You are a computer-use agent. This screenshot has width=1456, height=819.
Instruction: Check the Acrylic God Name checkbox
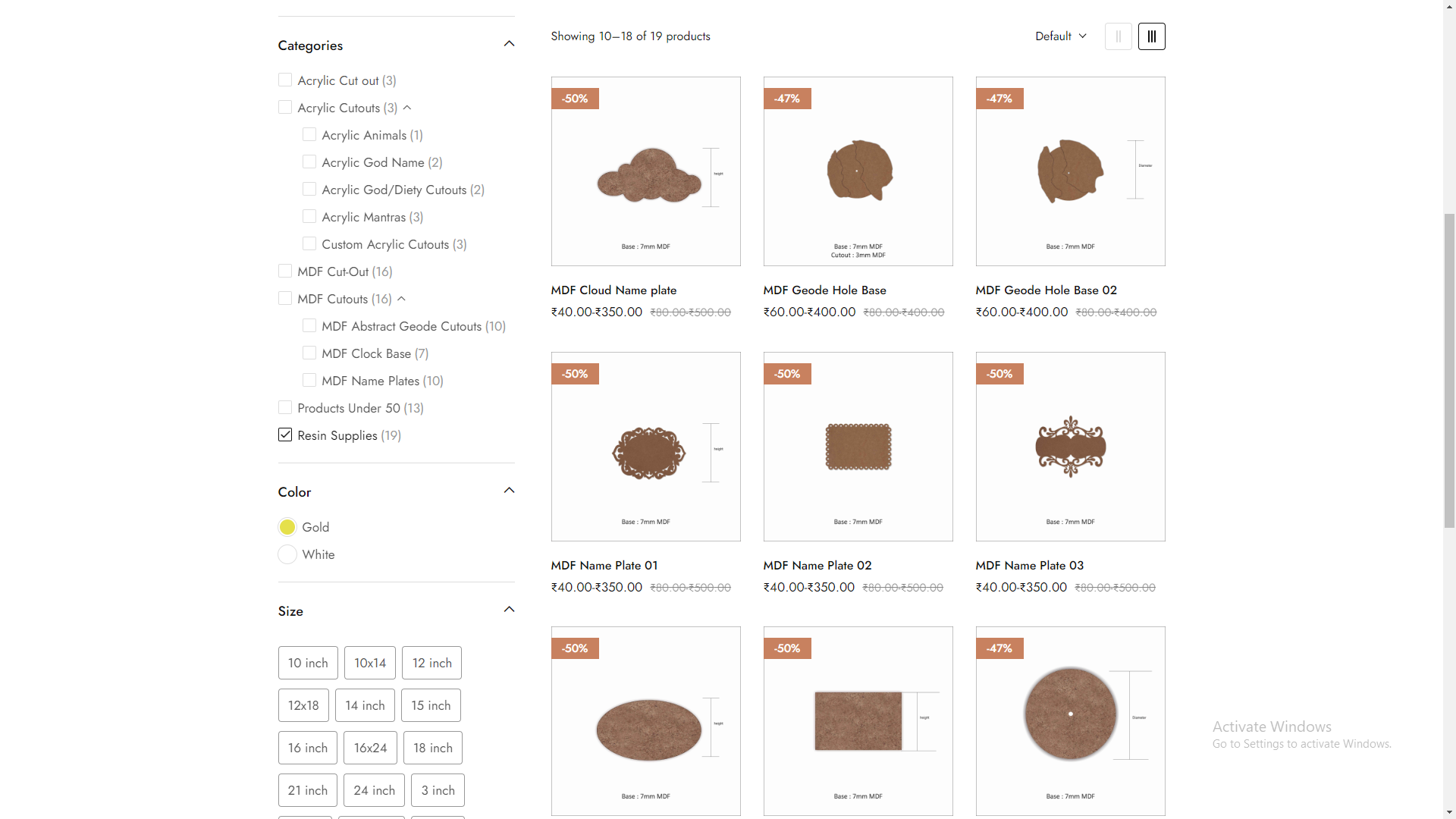point(309,162)
